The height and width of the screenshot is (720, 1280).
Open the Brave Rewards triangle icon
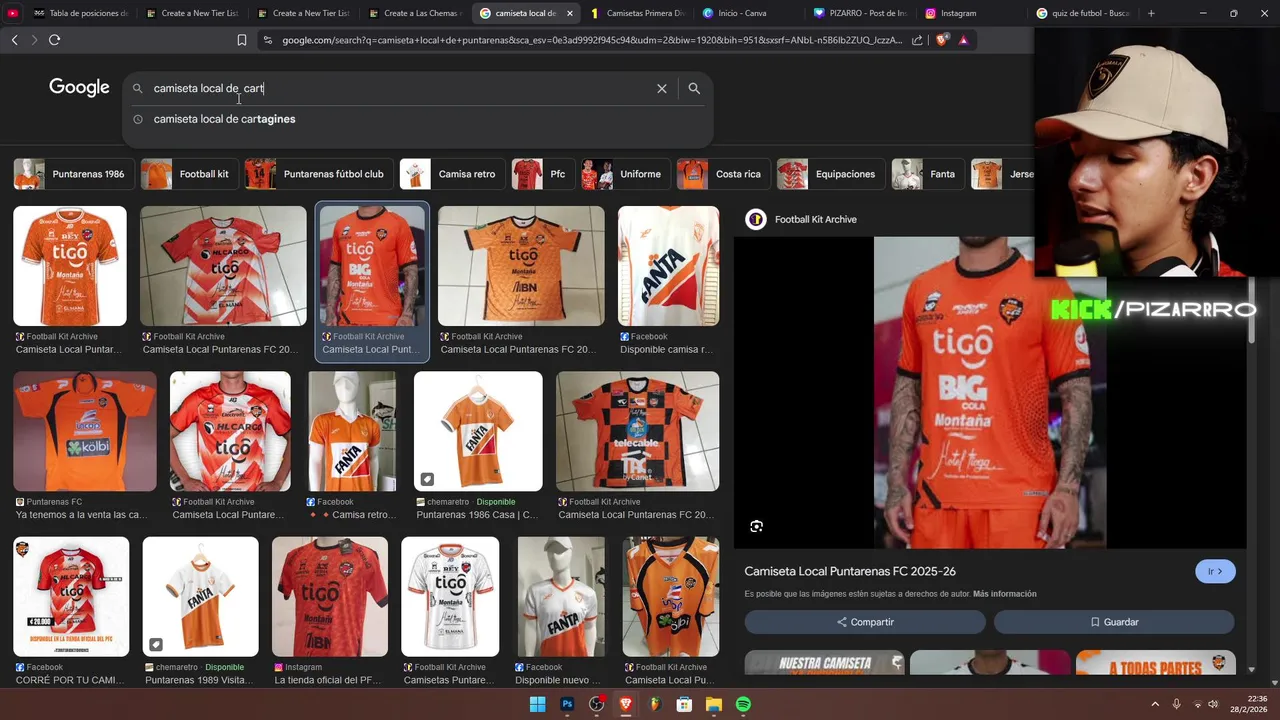963,40
